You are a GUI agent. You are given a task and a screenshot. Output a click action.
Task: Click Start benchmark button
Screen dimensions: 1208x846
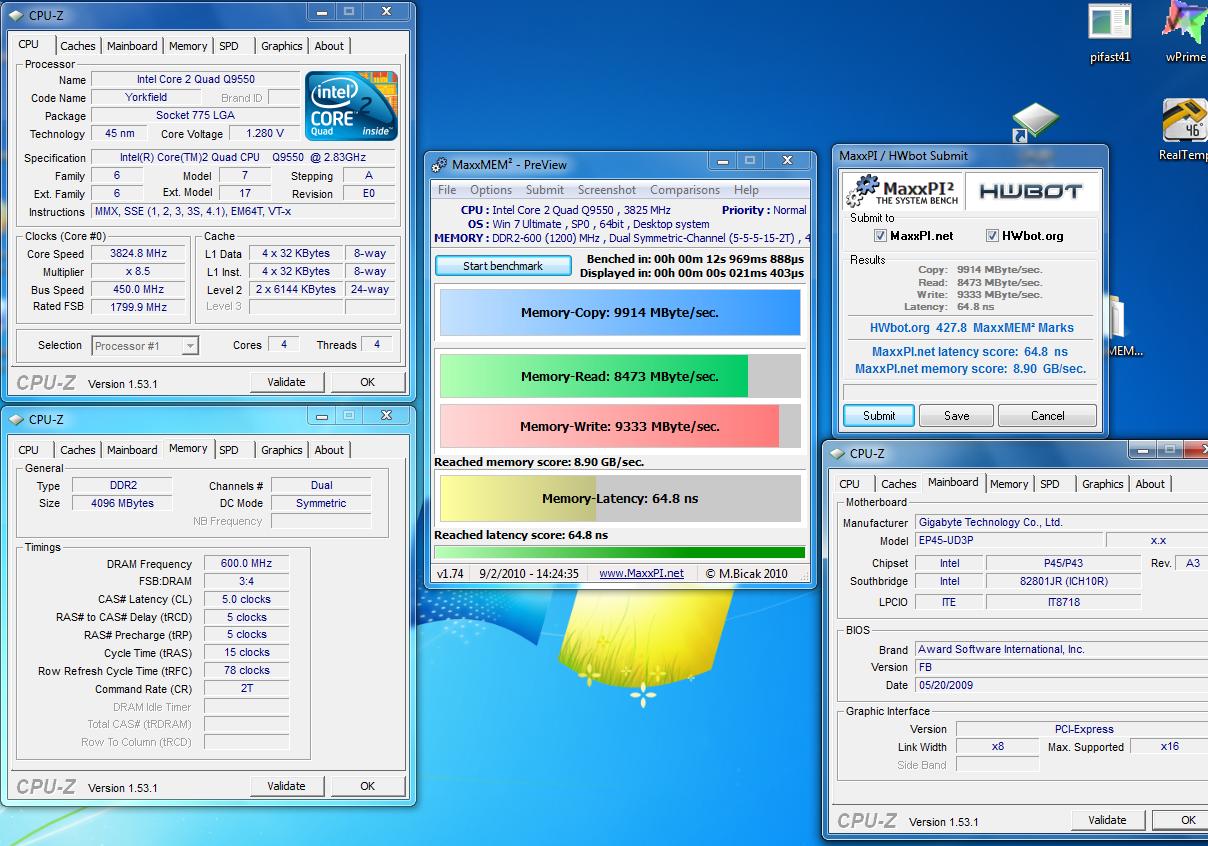point(503,266)
